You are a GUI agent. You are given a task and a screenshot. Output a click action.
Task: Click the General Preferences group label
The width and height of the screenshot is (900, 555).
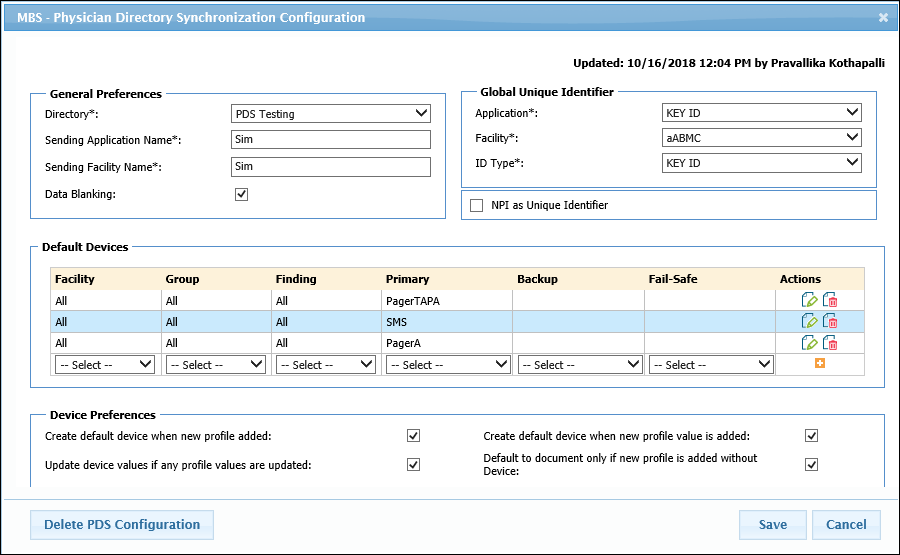coord(106,94)
